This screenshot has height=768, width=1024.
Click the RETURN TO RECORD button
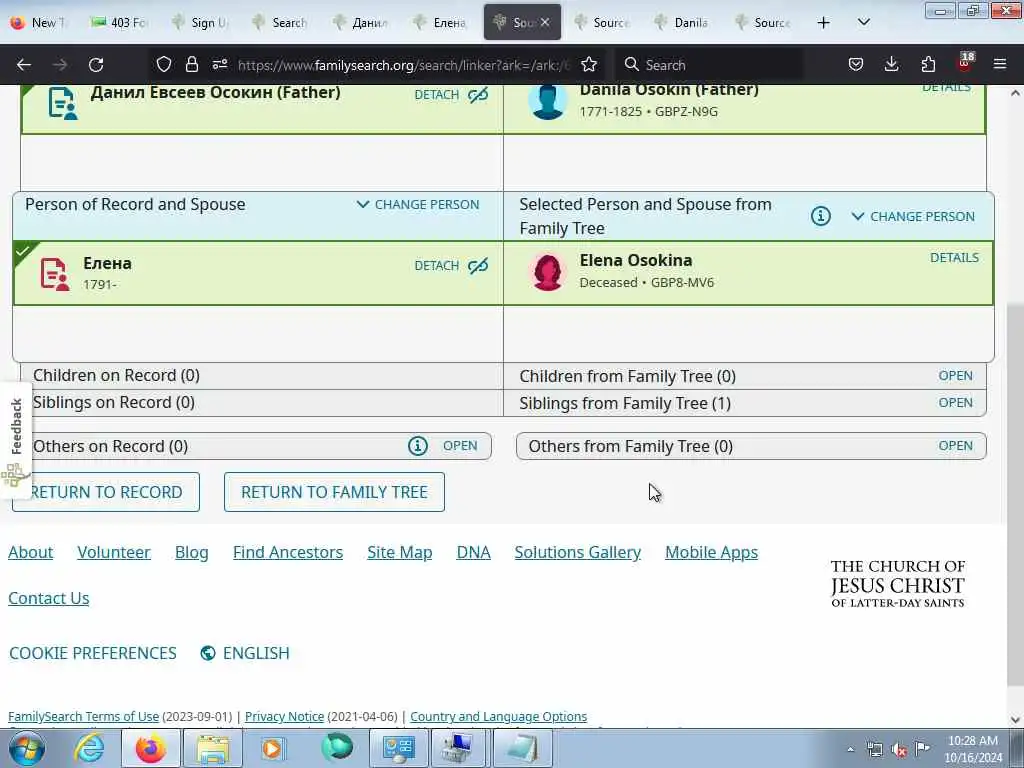(106, 492)
